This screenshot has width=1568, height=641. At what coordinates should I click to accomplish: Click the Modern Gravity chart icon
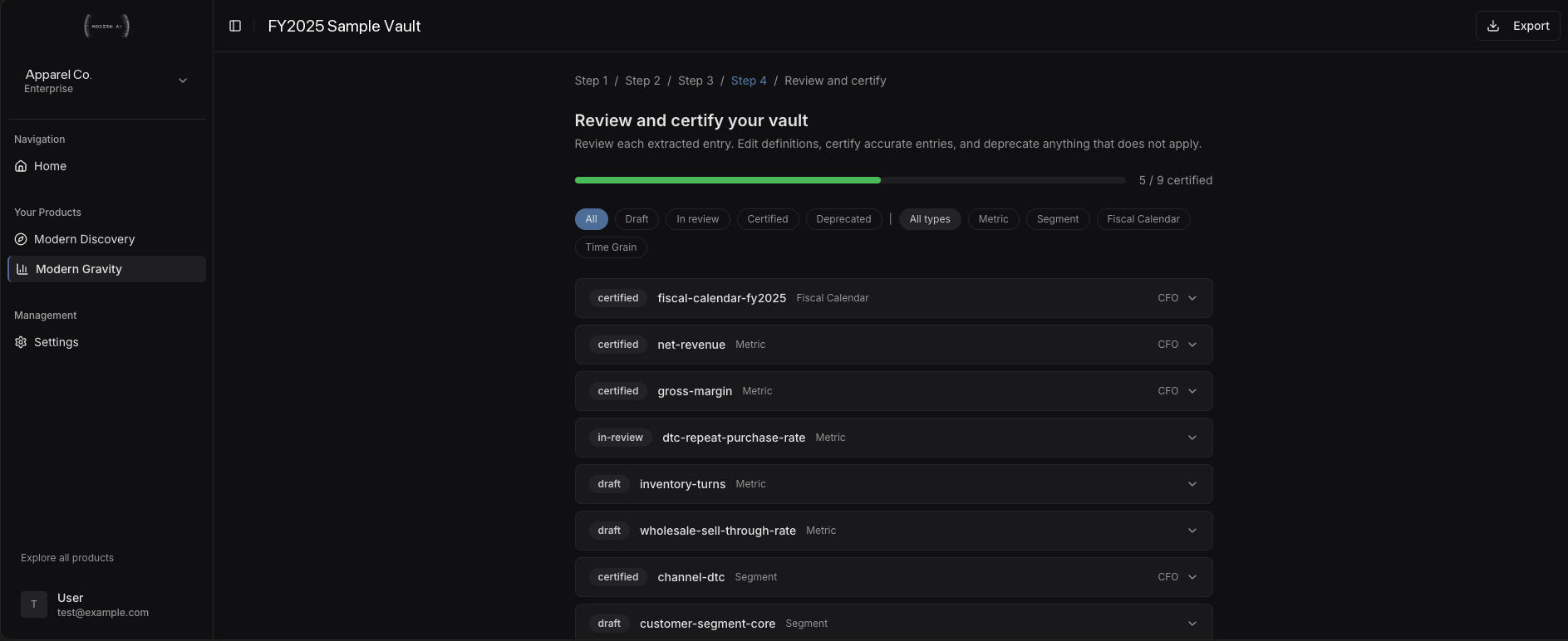tap(22, 269)
